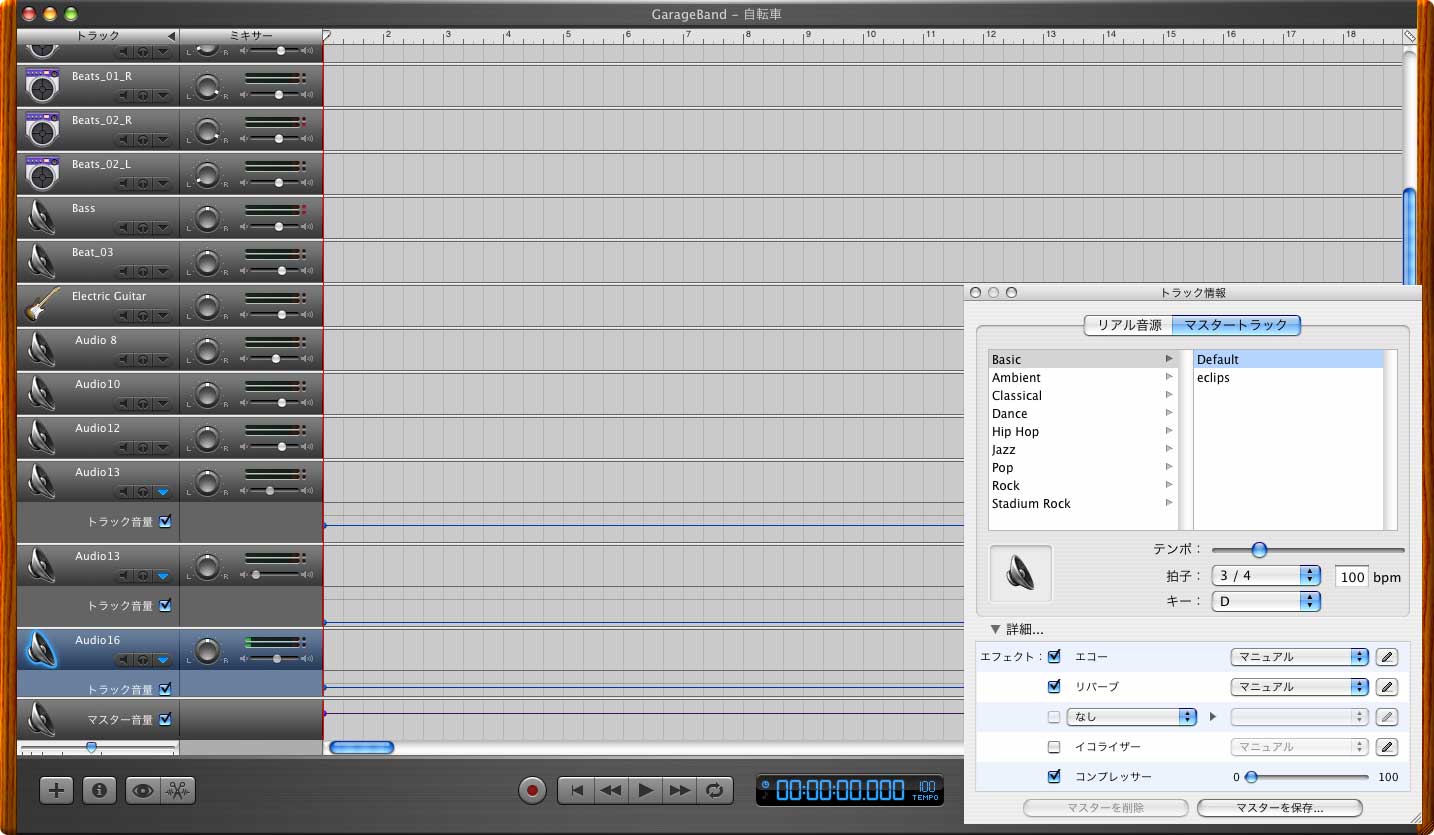This screenshot has height=835, width=1434.
Task: Click the TEMPO readout in the display
Action: click(926, 791)
